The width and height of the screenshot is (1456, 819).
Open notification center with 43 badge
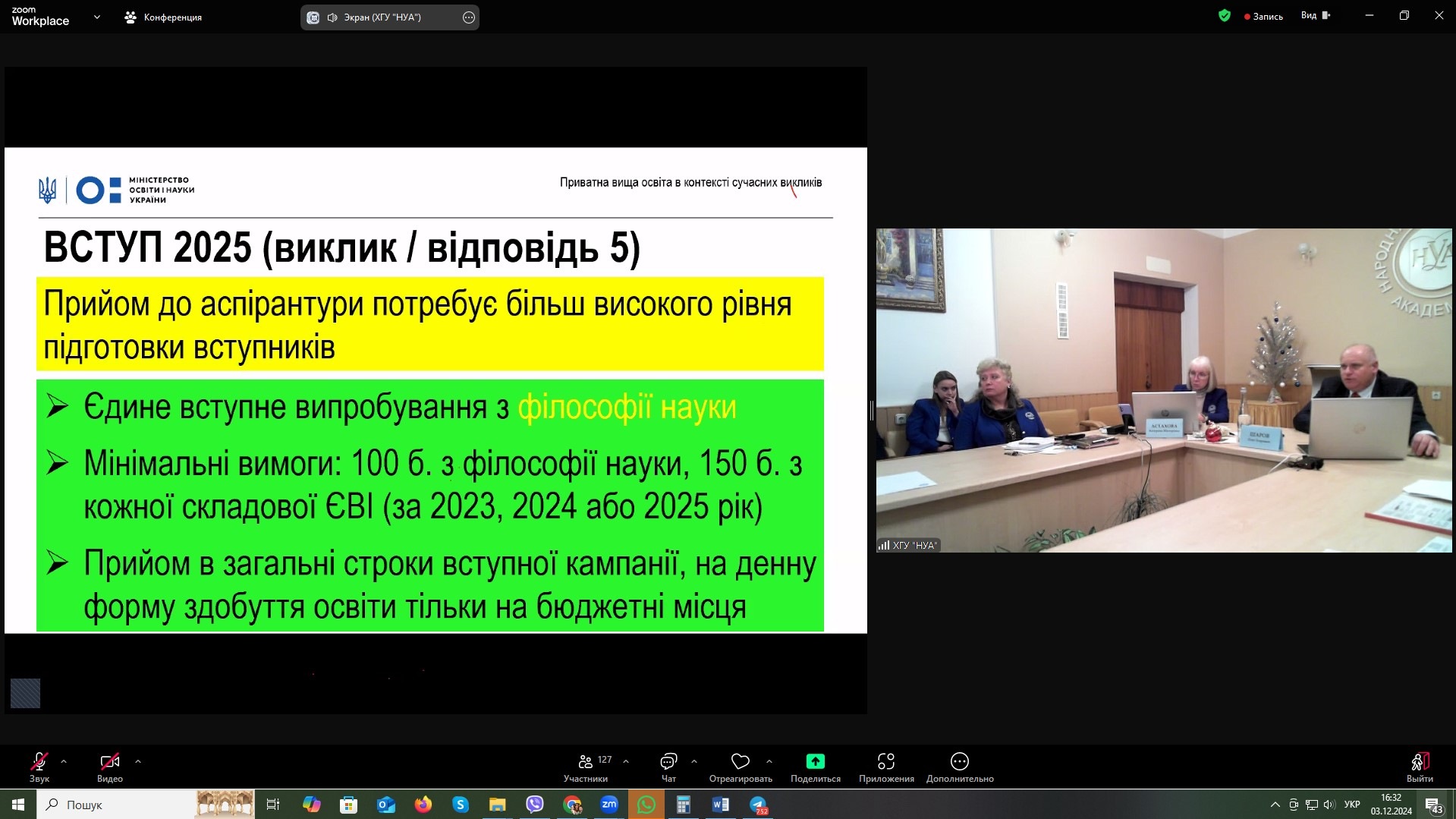click(x=1433, y=805)
